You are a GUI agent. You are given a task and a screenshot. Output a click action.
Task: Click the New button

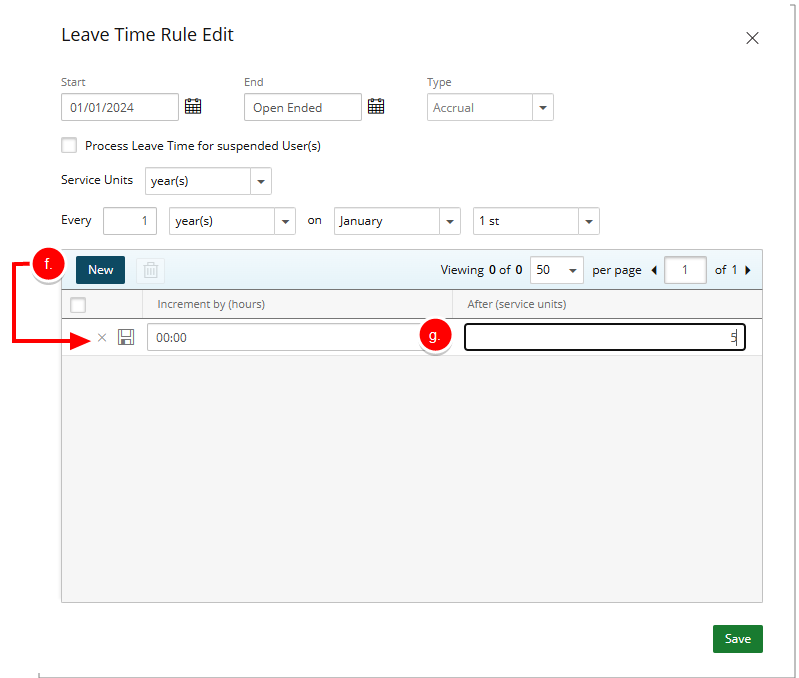tap(100, 270)
